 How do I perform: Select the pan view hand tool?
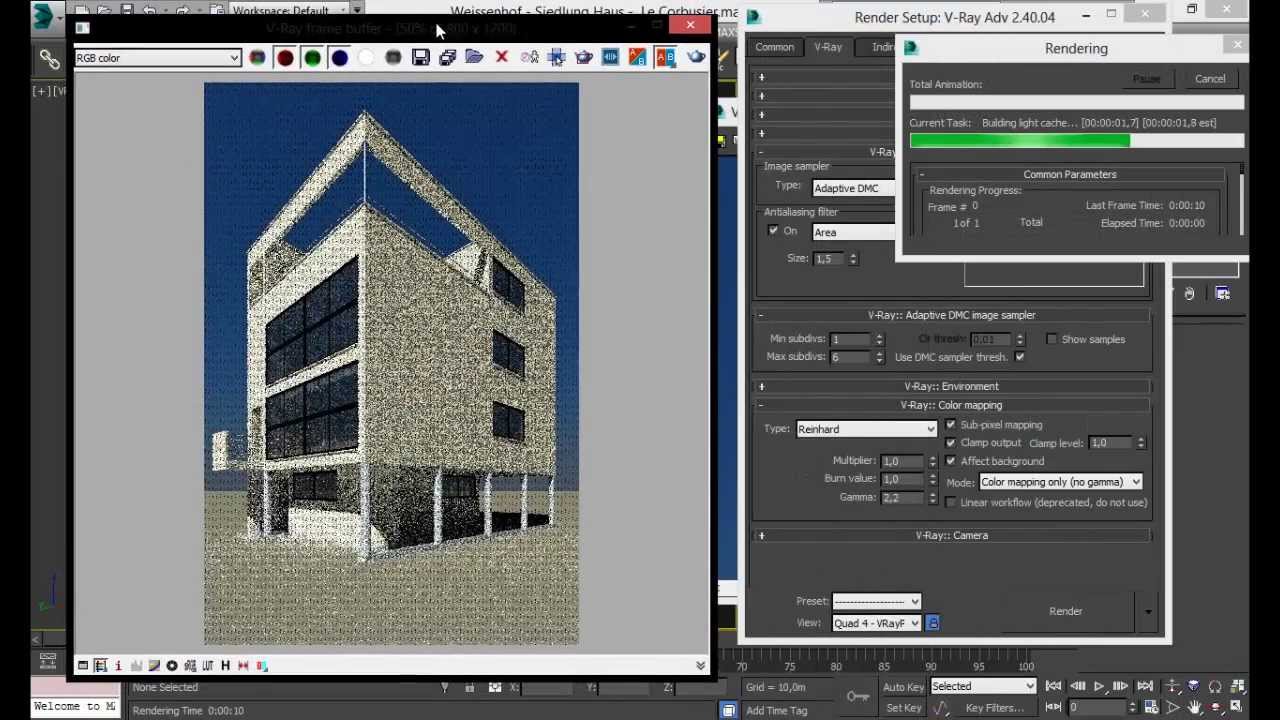[x=1194, y=708]
